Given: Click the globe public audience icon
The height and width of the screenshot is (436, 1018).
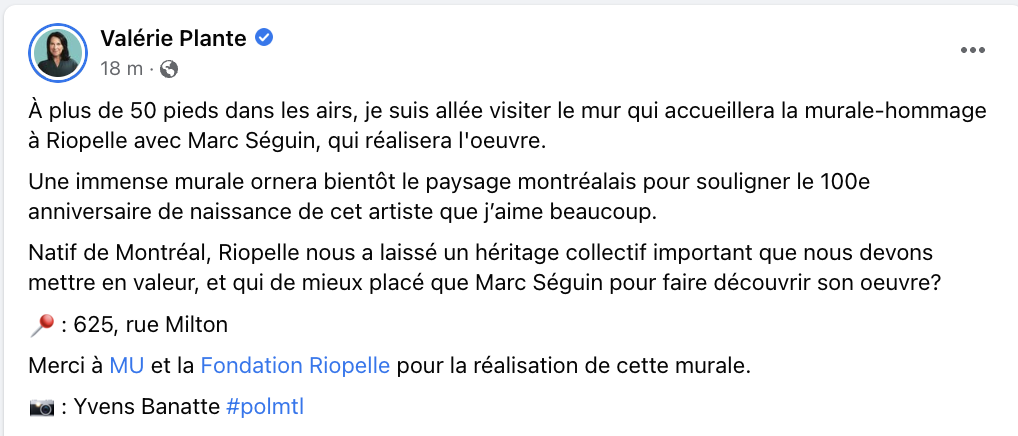Looking at the screenshot, I should coord(169,69).
